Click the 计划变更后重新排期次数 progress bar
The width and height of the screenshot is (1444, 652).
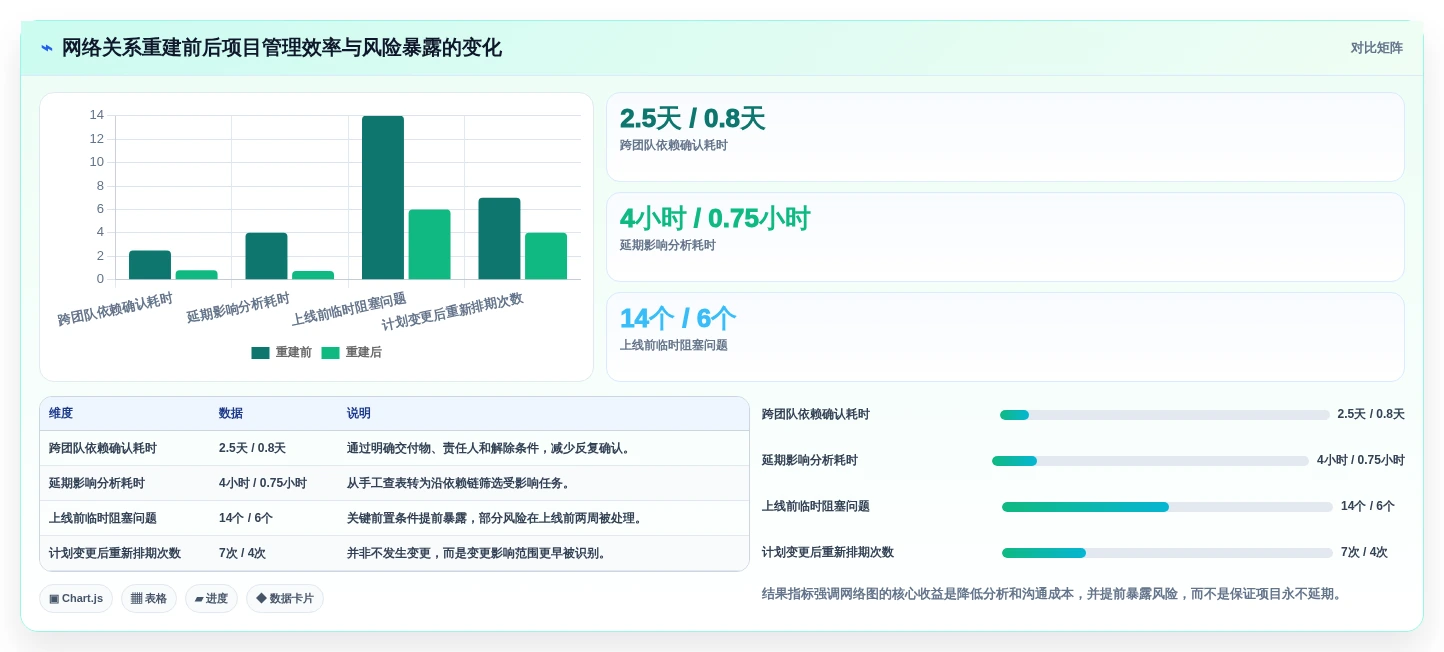click(x=1167, y=553)
